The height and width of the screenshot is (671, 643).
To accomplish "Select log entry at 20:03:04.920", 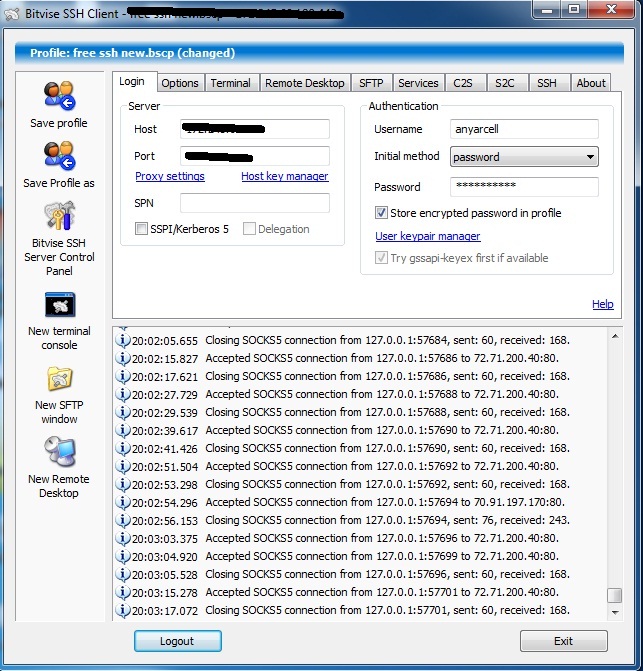I will pyautogui.click(x=338, y=556).
